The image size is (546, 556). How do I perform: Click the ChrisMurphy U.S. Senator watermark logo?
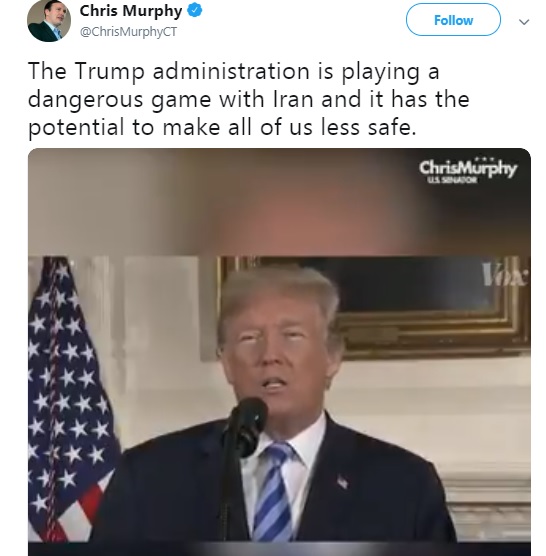[468, 171]
